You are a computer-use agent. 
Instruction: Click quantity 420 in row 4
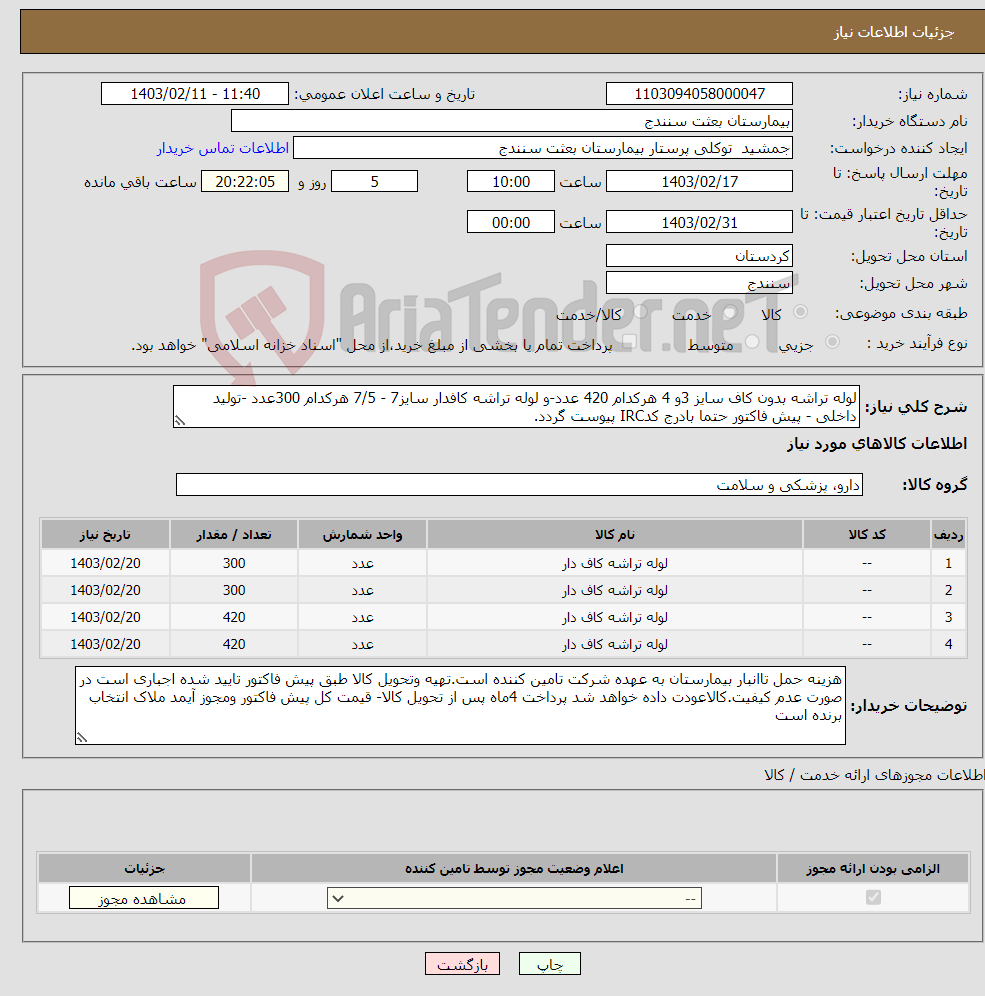pos(234,644)
